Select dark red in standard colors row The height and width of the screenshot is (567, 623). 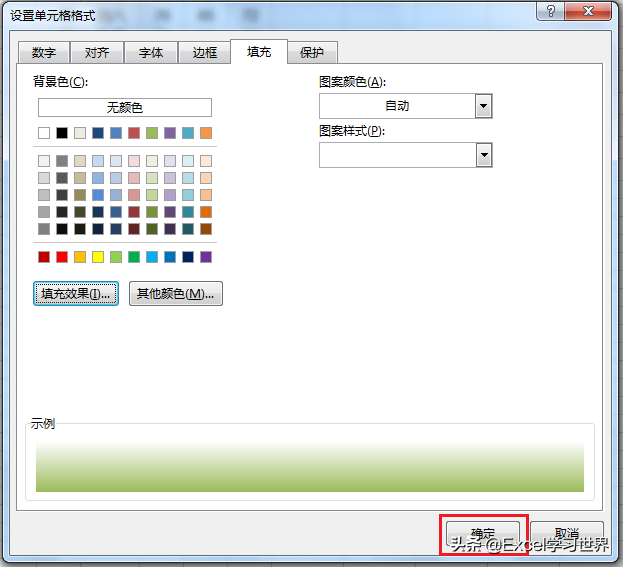pyautogui.click(x=44, y=257)
